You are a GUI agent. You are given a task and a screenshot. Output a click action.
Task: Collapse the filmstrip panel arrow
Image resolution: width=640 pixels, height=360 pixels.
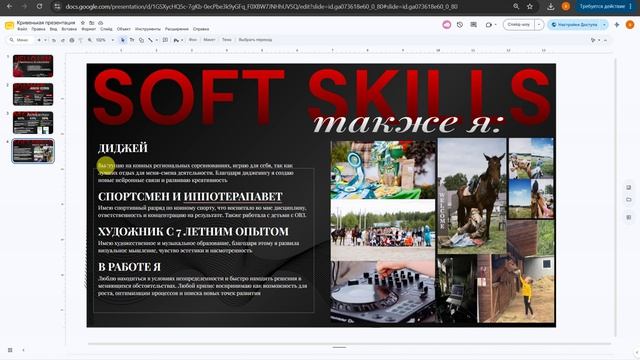23,350
